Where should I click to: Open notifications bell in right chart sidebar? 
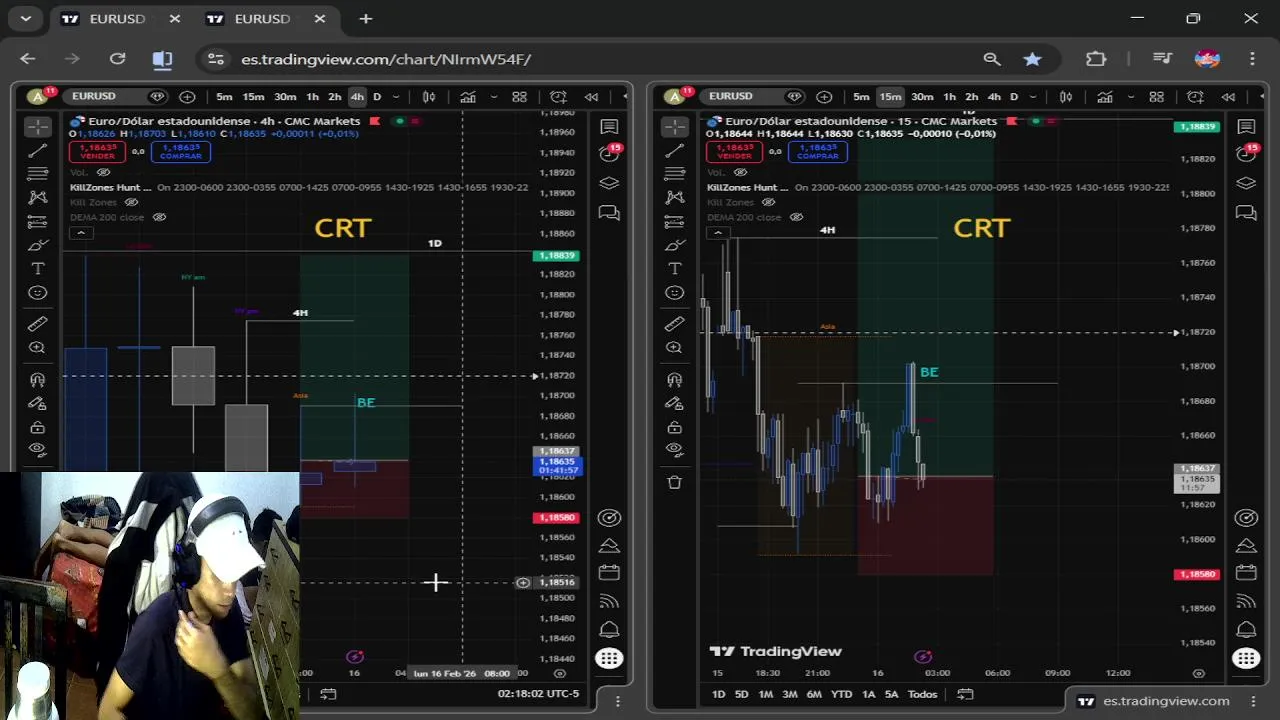click(x=1246, y=630)
